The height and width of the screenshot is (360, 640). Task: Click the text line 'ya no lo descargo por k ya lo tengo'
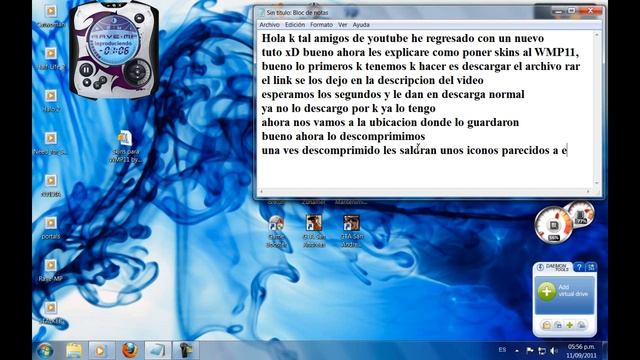(x=349, y=108)
